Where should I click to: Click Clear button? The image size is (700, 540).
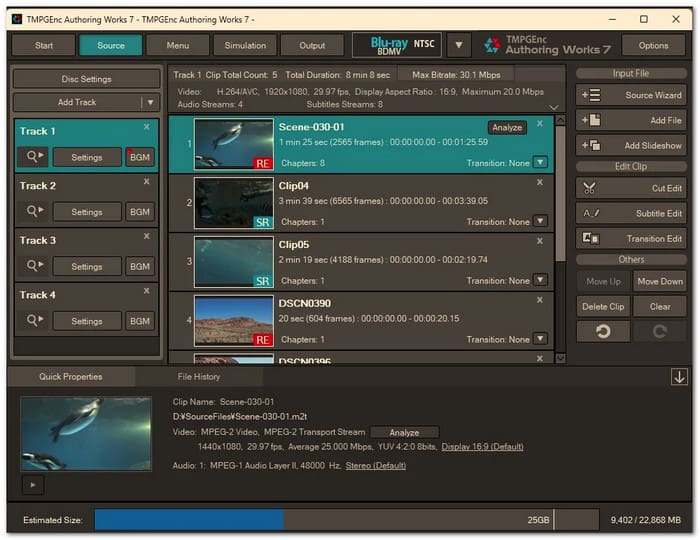click(x=659, y=307)
